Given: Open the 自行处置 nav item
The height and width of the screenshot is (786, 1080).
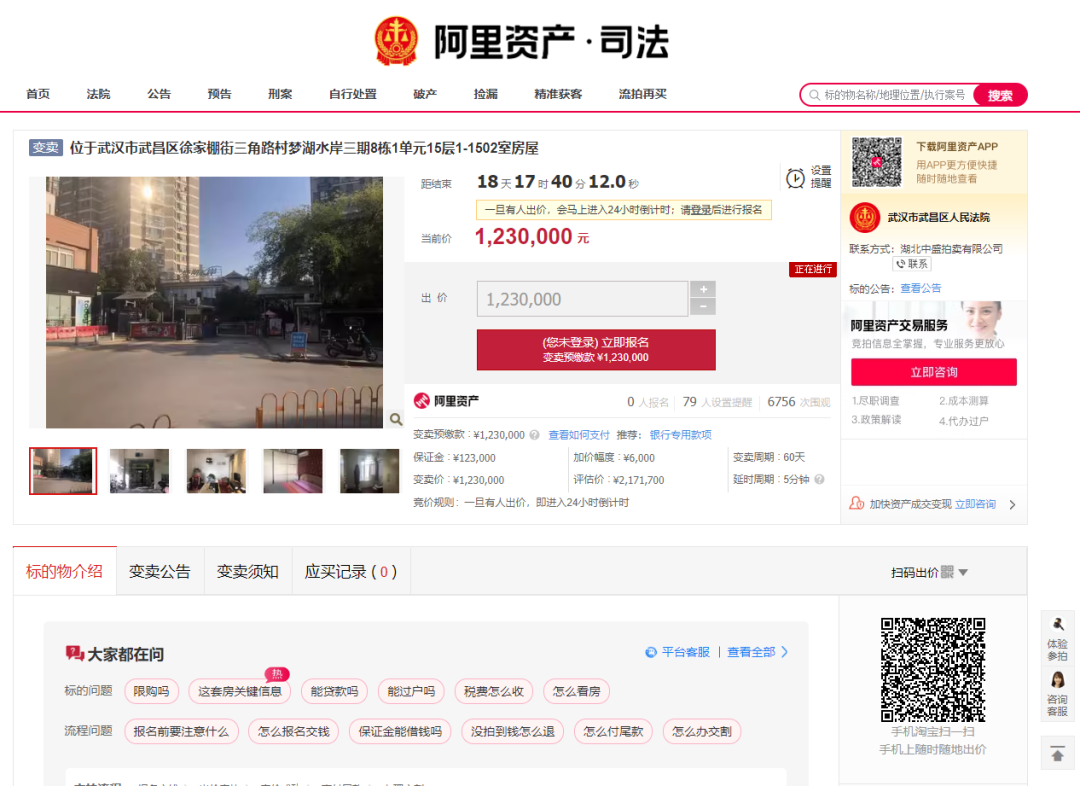Looking at the screenshot, I should (353, 94).
